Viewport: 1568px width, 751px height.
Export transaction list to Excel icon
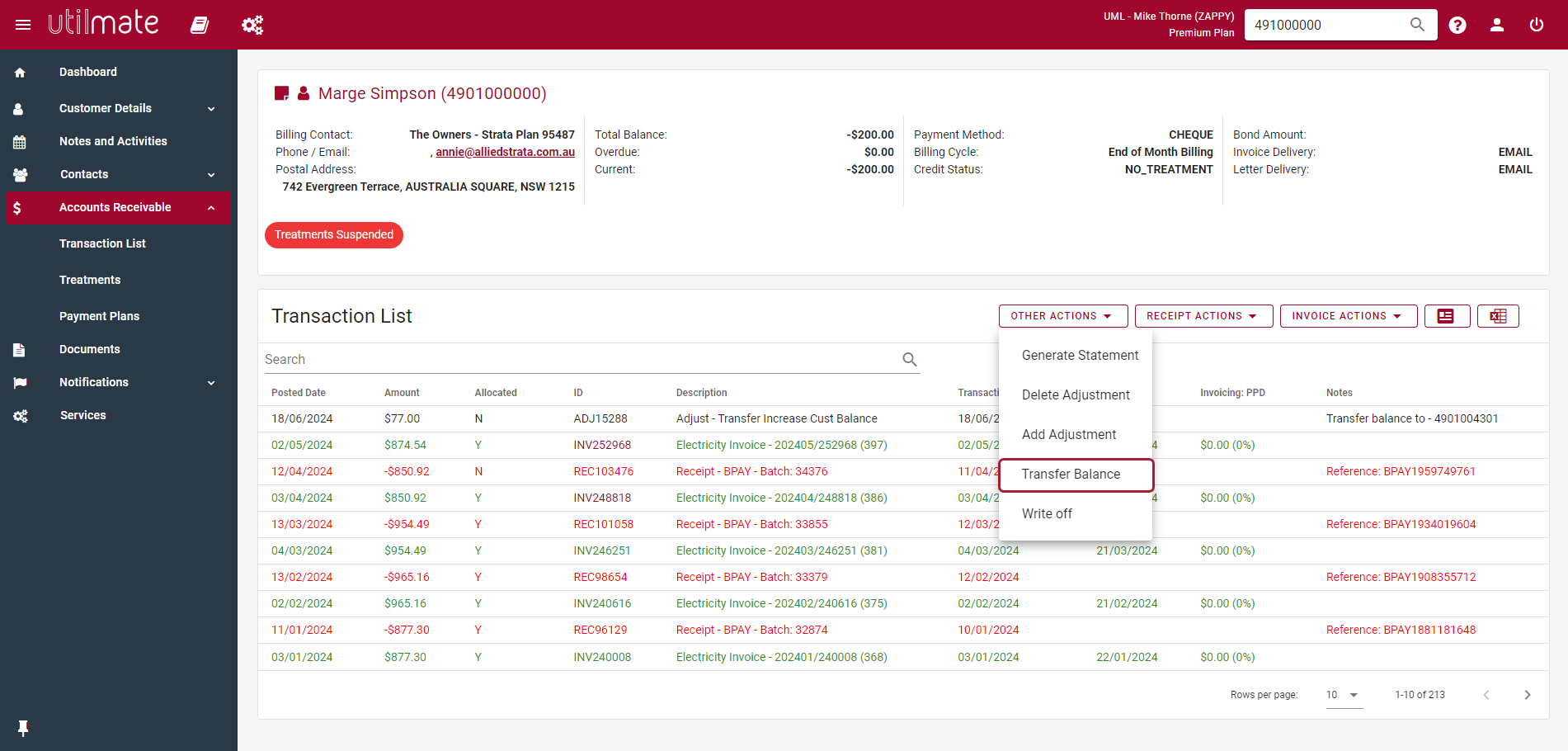[1498, 316]
